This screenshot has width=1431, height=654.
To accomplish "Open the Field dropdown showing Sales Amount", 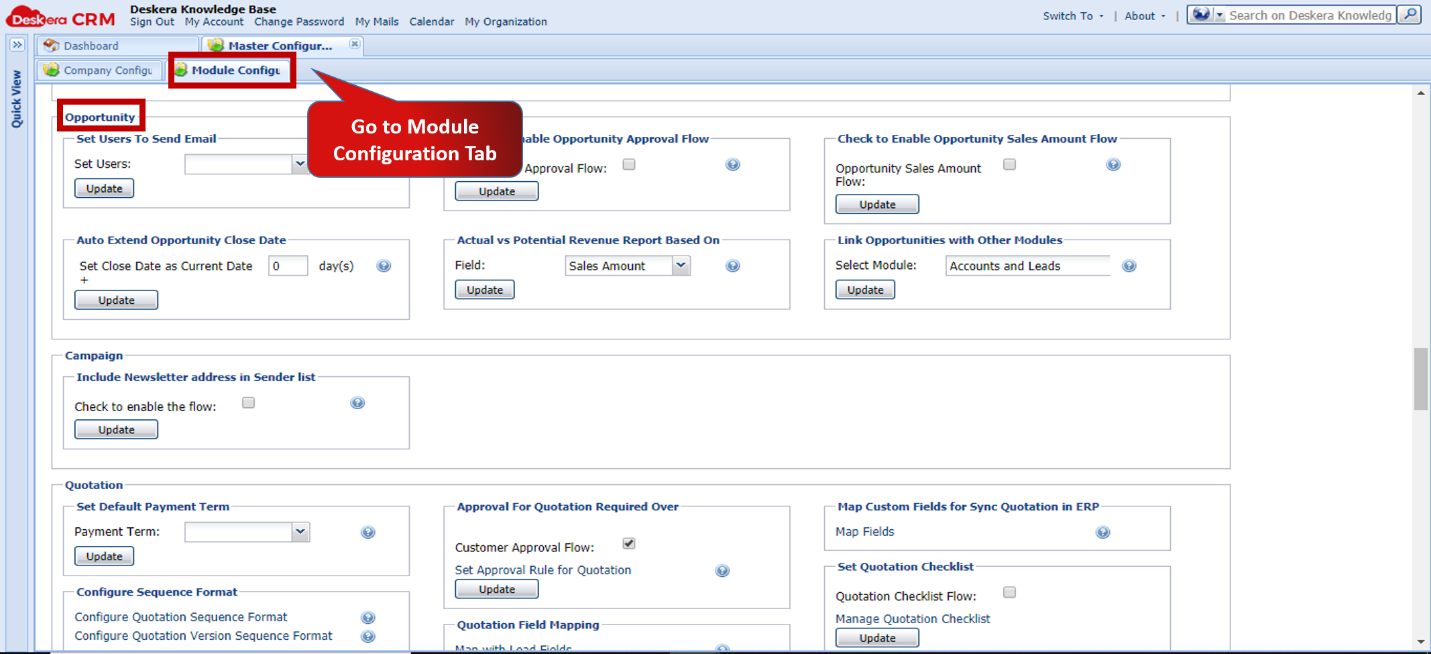I will point(680,265).
